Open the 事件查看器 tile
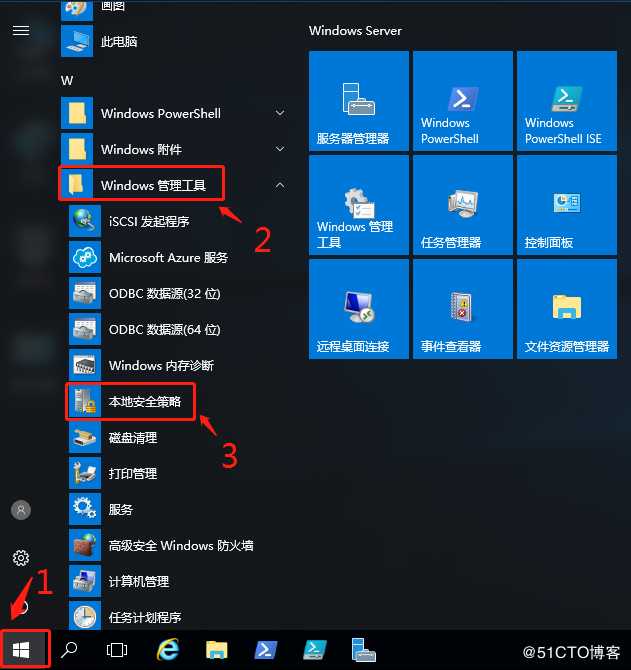The height and width of the screenshot is (670, 631). (x=463, y=309)
